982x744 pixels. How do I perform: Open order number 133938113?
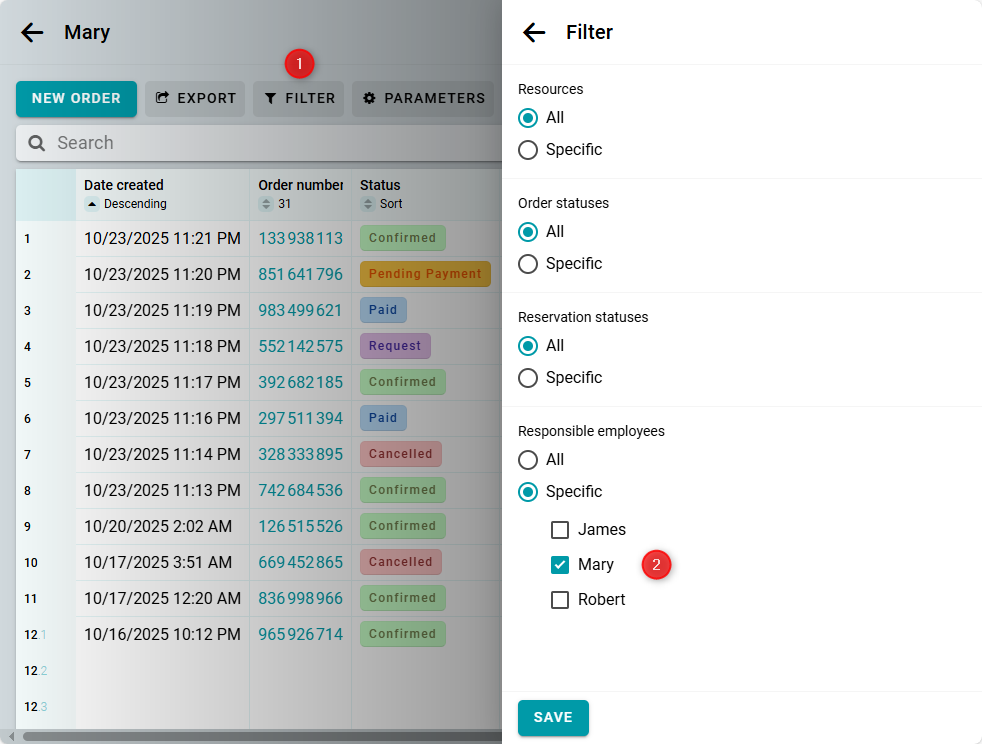pos(300,239)
